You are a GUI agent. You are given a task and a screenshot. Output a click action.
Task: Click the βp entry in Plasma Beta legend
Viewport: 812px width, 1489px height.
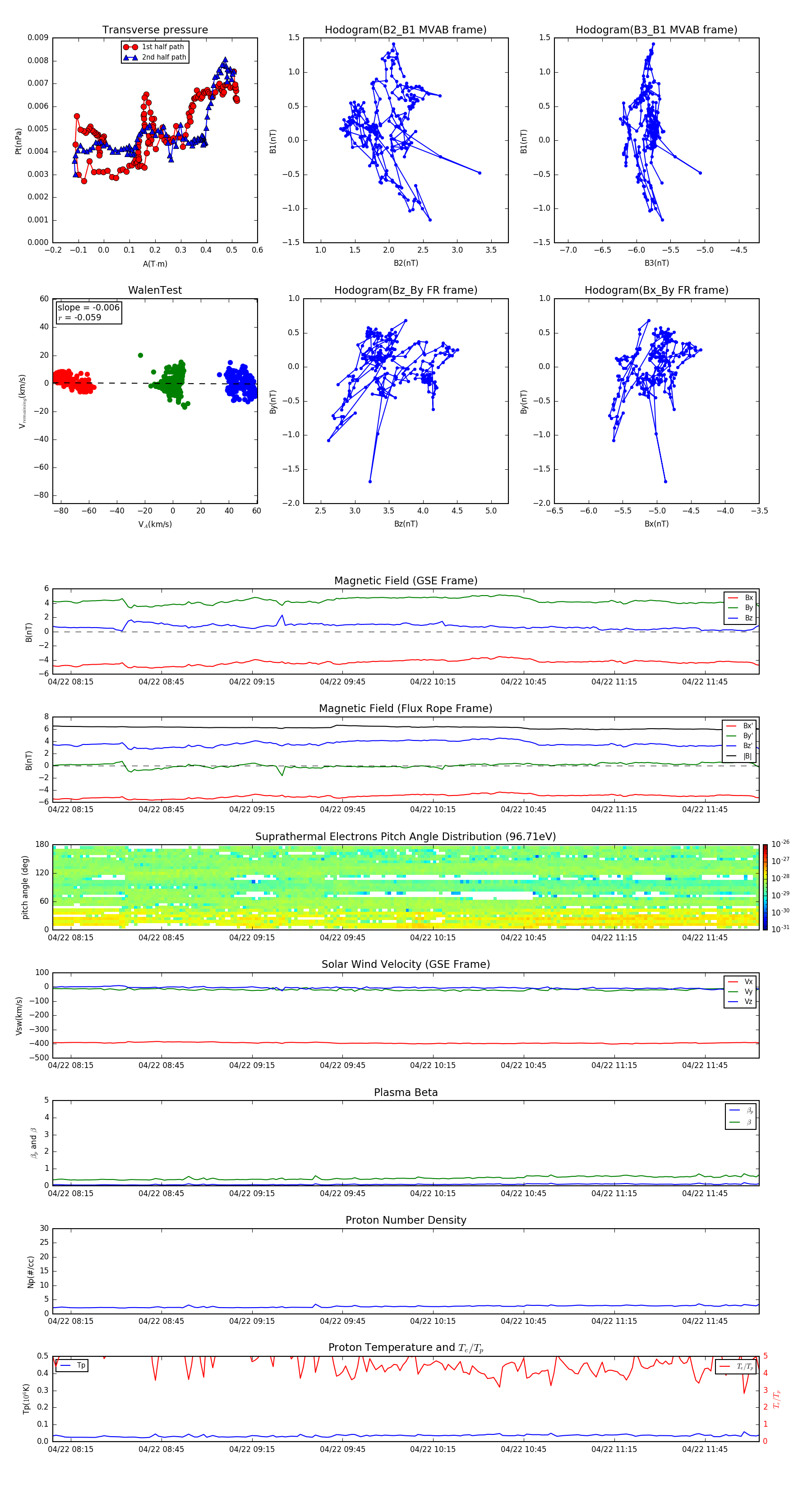click(742, 1110)
